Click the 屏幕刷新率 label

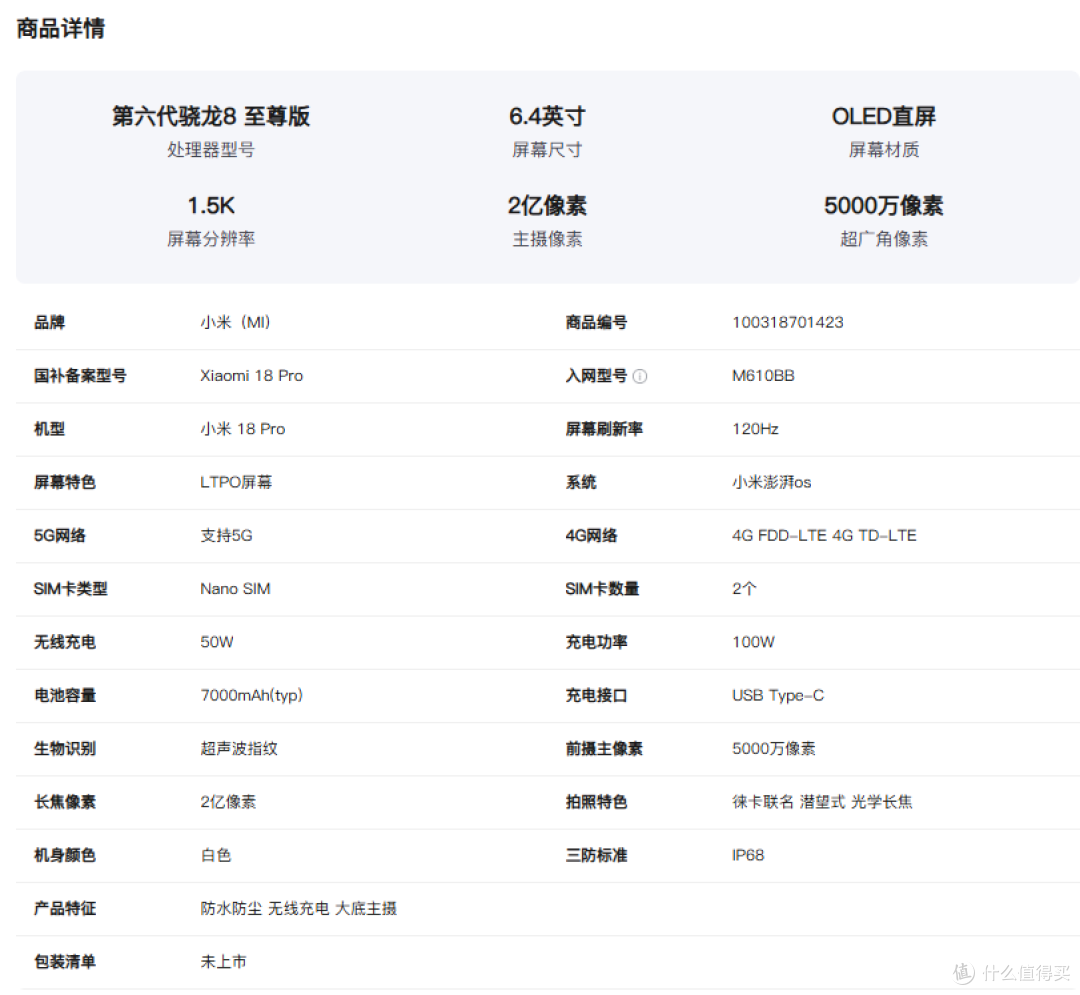click(x=604, y=429)
